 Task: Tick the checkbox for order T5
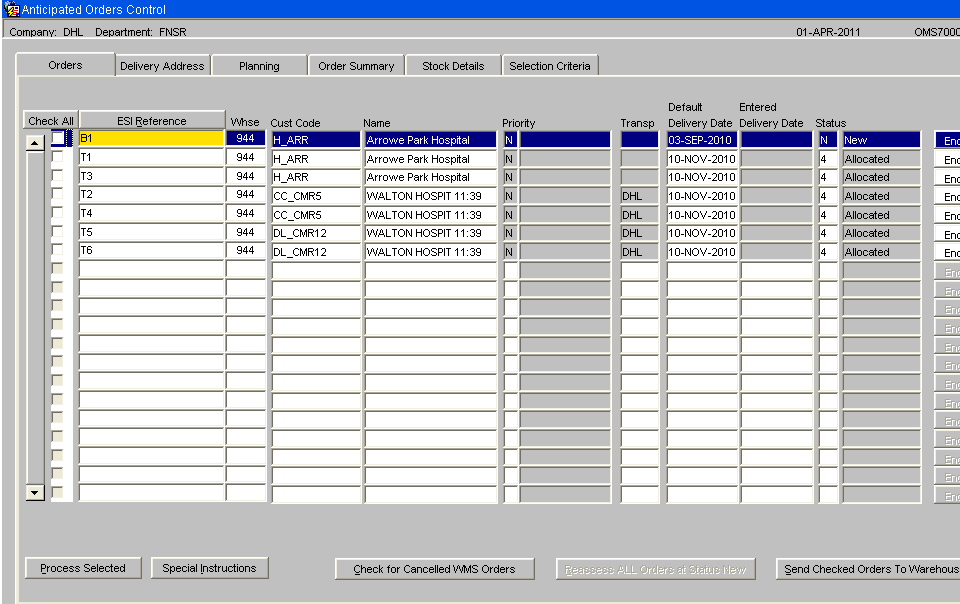point(58,231)
